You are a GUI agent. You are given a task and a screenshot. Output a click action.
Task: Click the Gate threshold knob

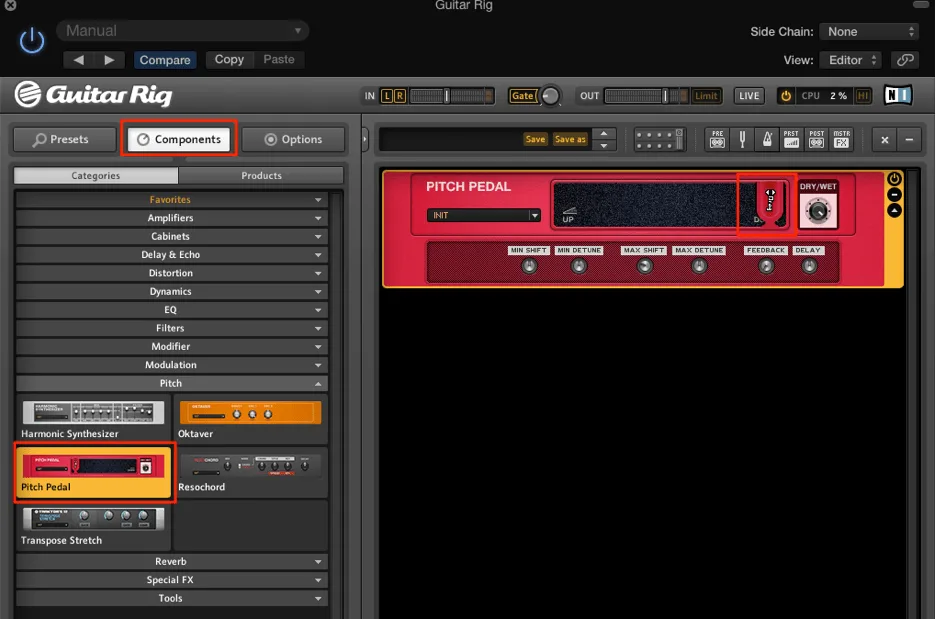[550, 96]
